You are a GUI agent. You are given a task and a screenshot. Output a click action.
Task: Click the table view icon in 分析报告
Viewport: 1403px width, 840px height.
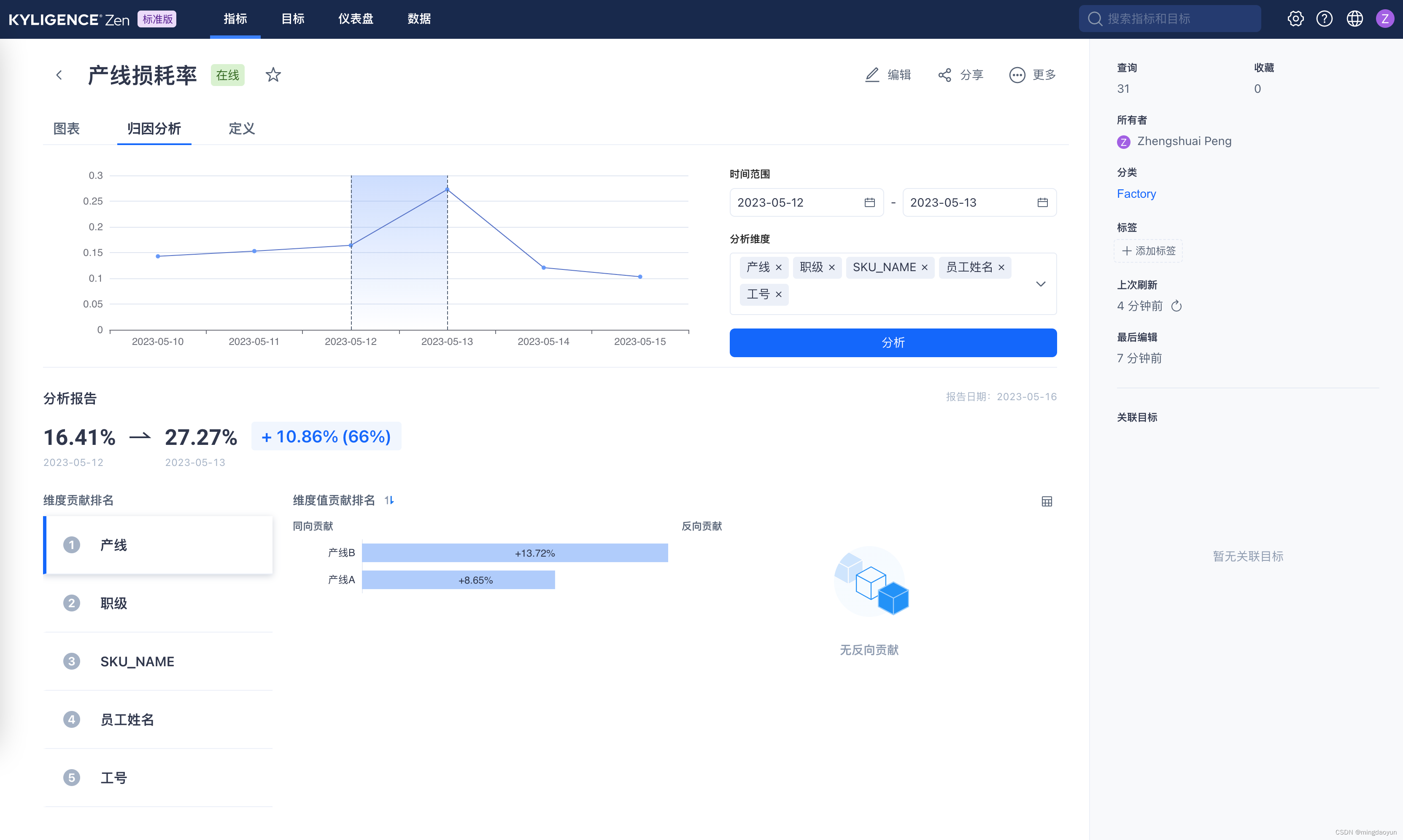point(1047,501)
